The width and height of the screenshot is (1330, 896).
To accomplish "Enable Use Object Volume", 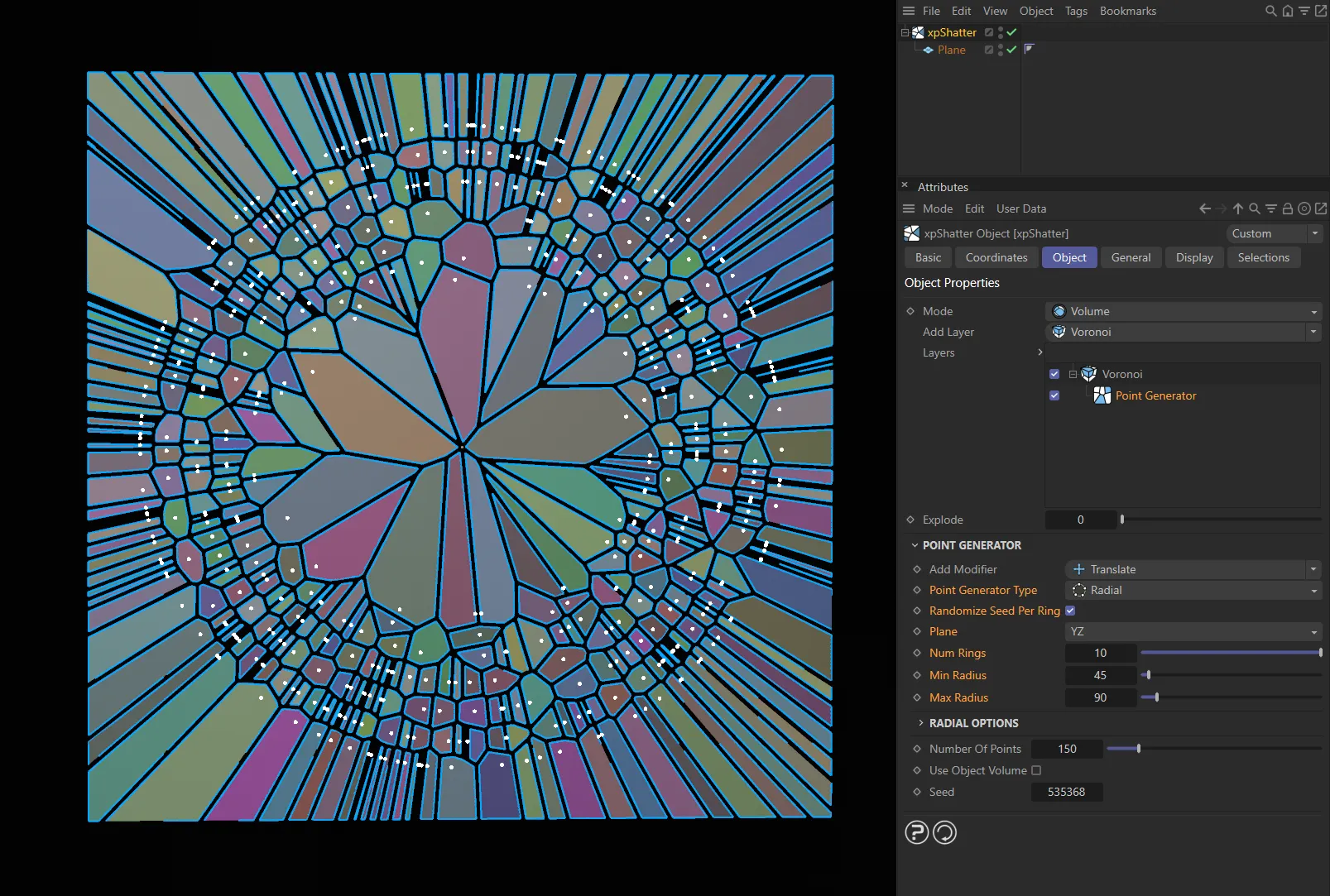I will 1037,770.
